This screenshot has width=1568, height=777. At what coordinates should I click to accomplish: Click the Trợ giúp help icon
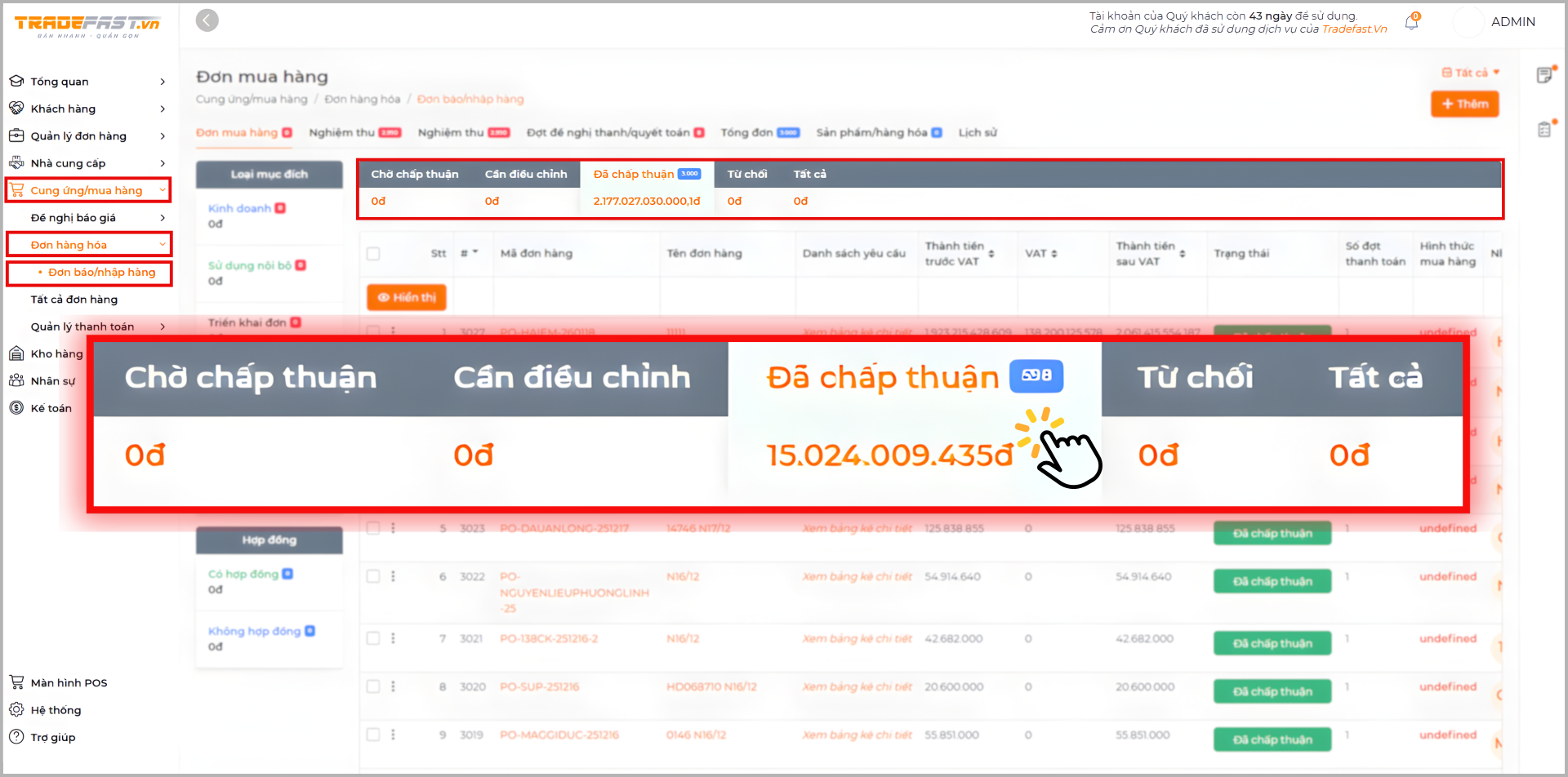(16, 737)
